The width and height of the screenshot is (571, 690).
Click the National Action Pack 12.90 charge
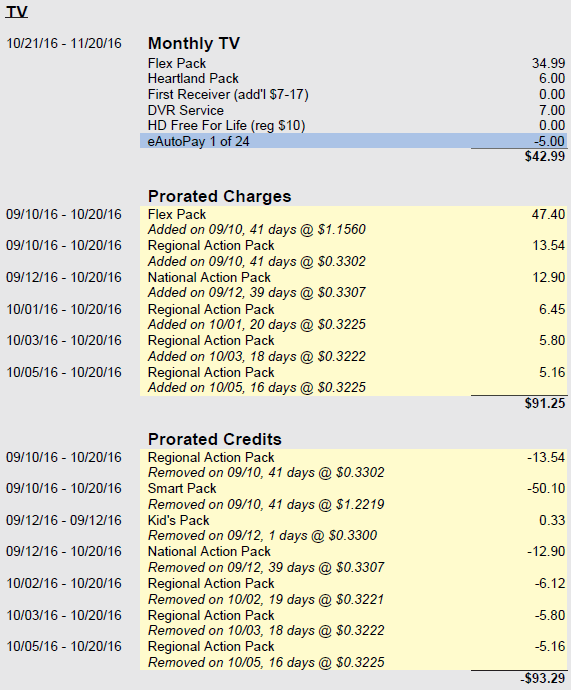(354, 285)
